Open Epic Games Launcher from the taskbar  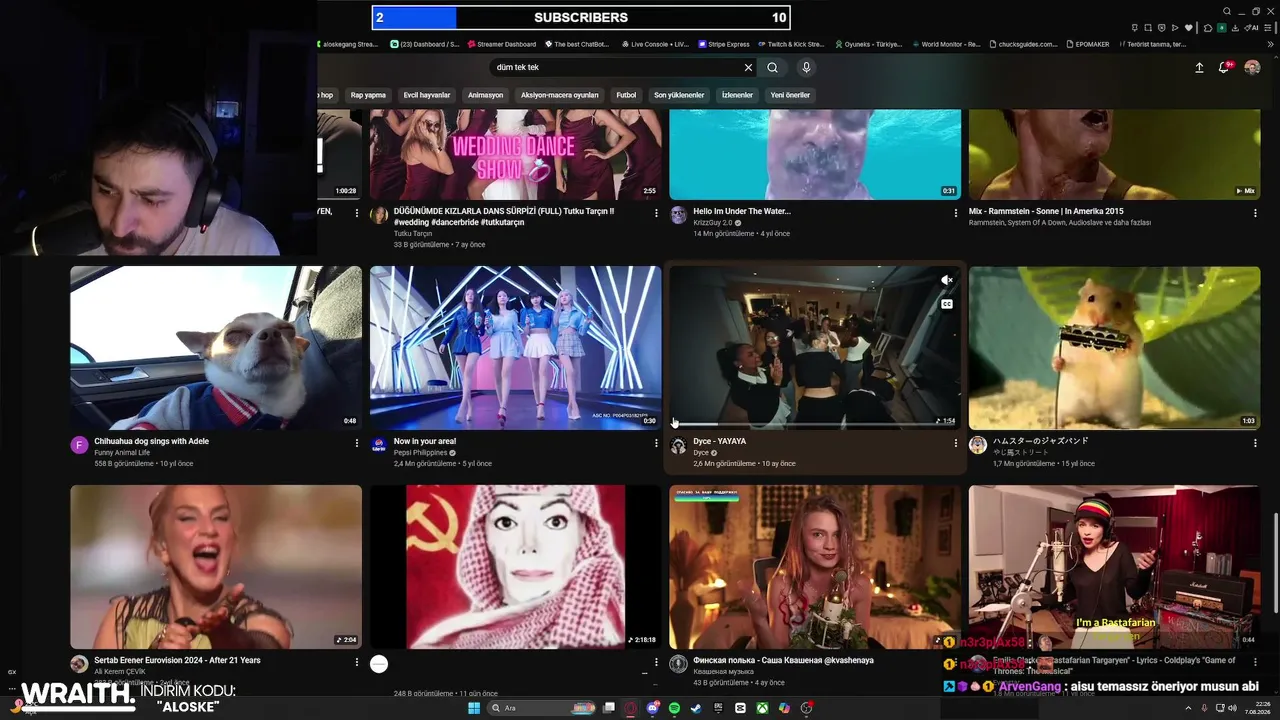point(719,708)
